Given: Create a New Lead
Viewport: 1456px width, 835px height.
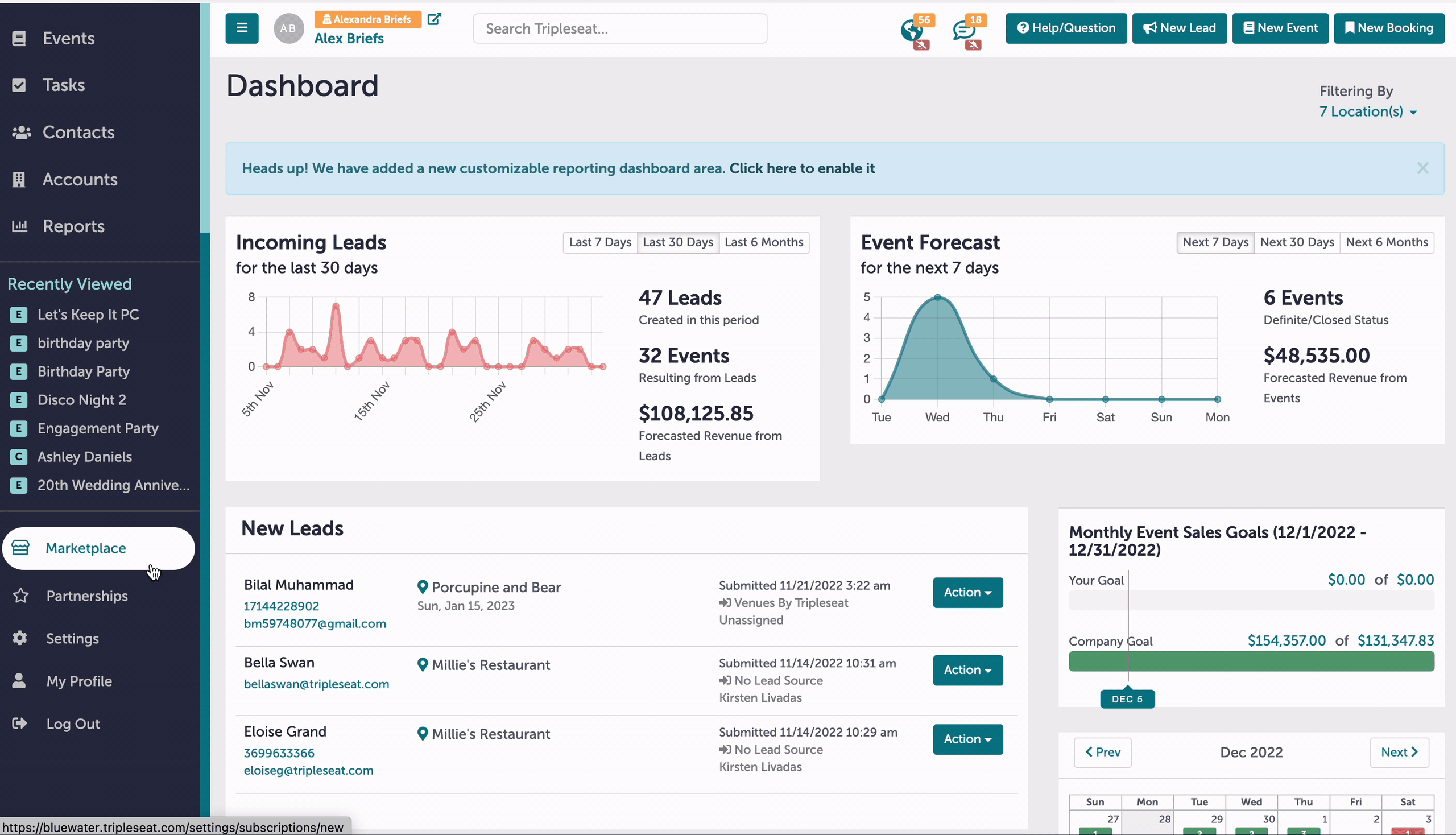Looking at the screenshot, I should coord(1179,28).
